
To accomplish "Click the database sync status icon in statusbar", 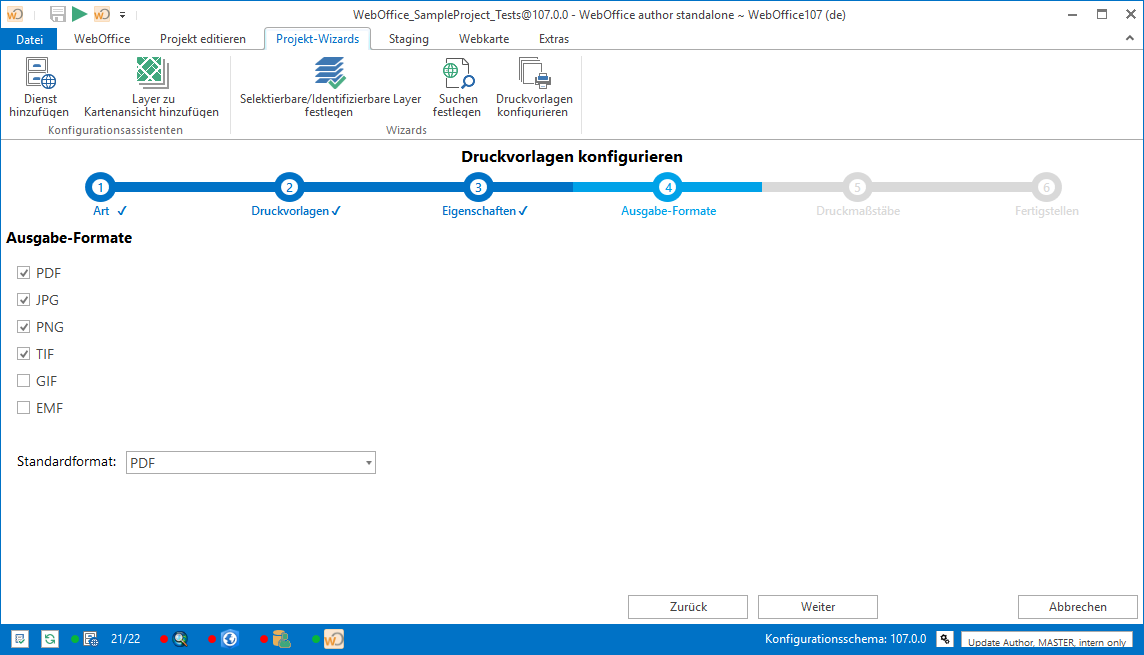I will (x=49, y=638).
